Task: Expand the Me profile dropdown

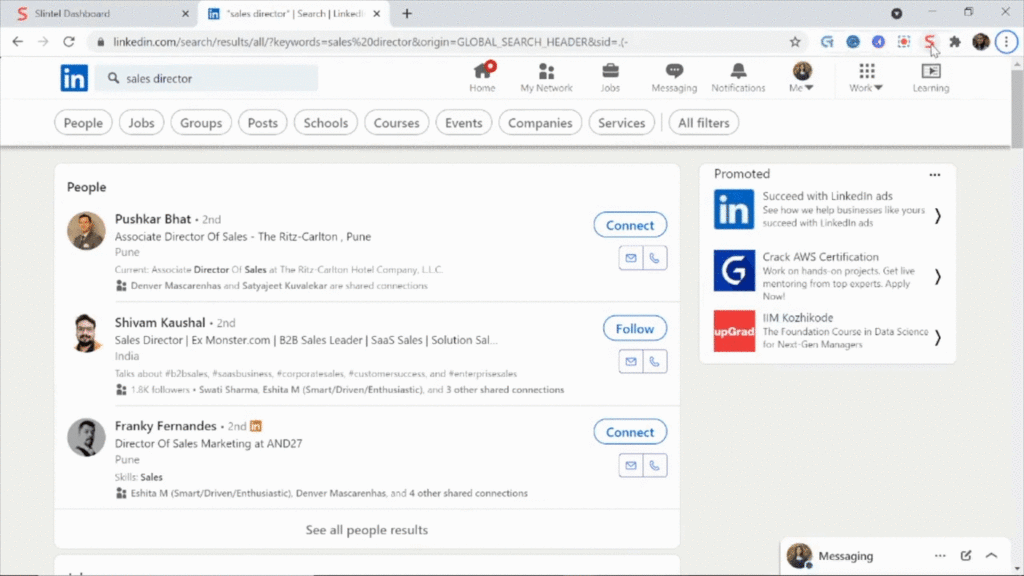Action: tap(802, 77)
